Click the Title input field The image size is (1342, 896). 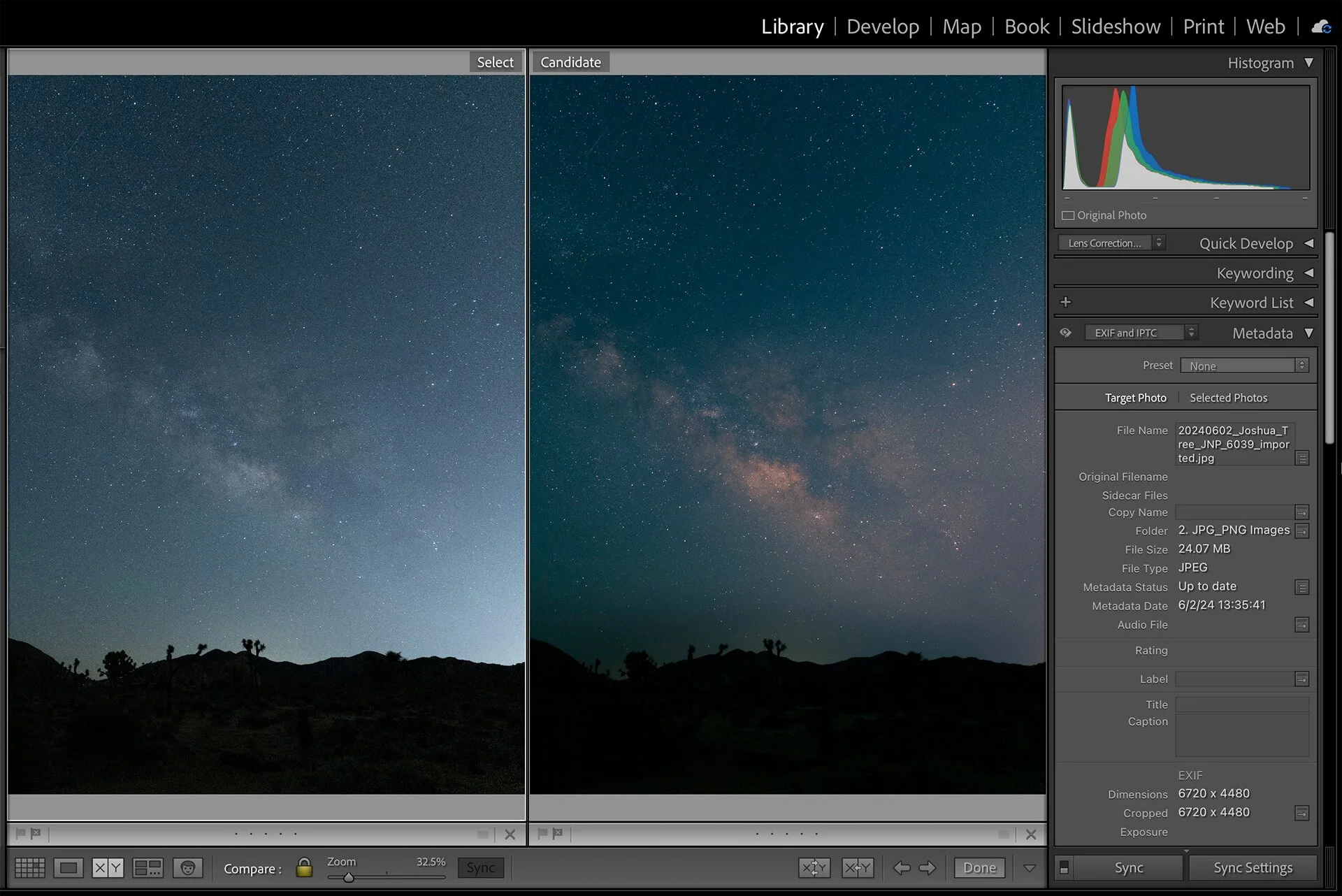click(1241, 704)
